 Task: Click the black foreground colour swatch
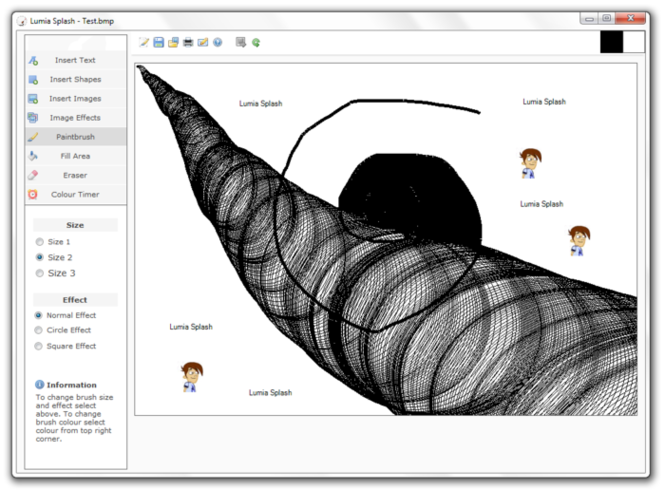[611, 42]
